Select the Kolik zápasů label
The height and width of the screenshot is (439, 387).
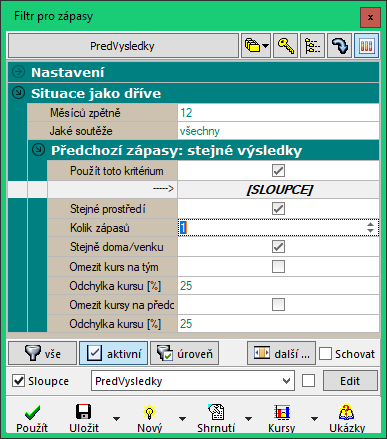pos(100,228)
